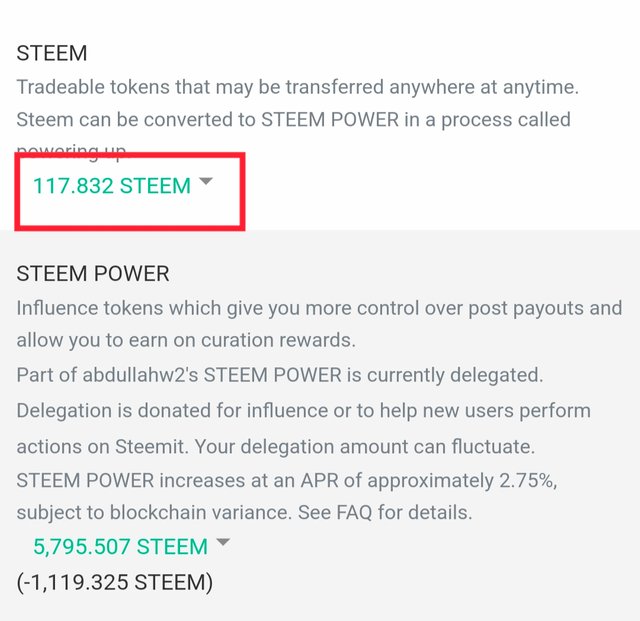Click the arrow beside 117.832 STEEM
Viewport: 640px width, 621px height.
pyautogui.click(x=205, y=183)
